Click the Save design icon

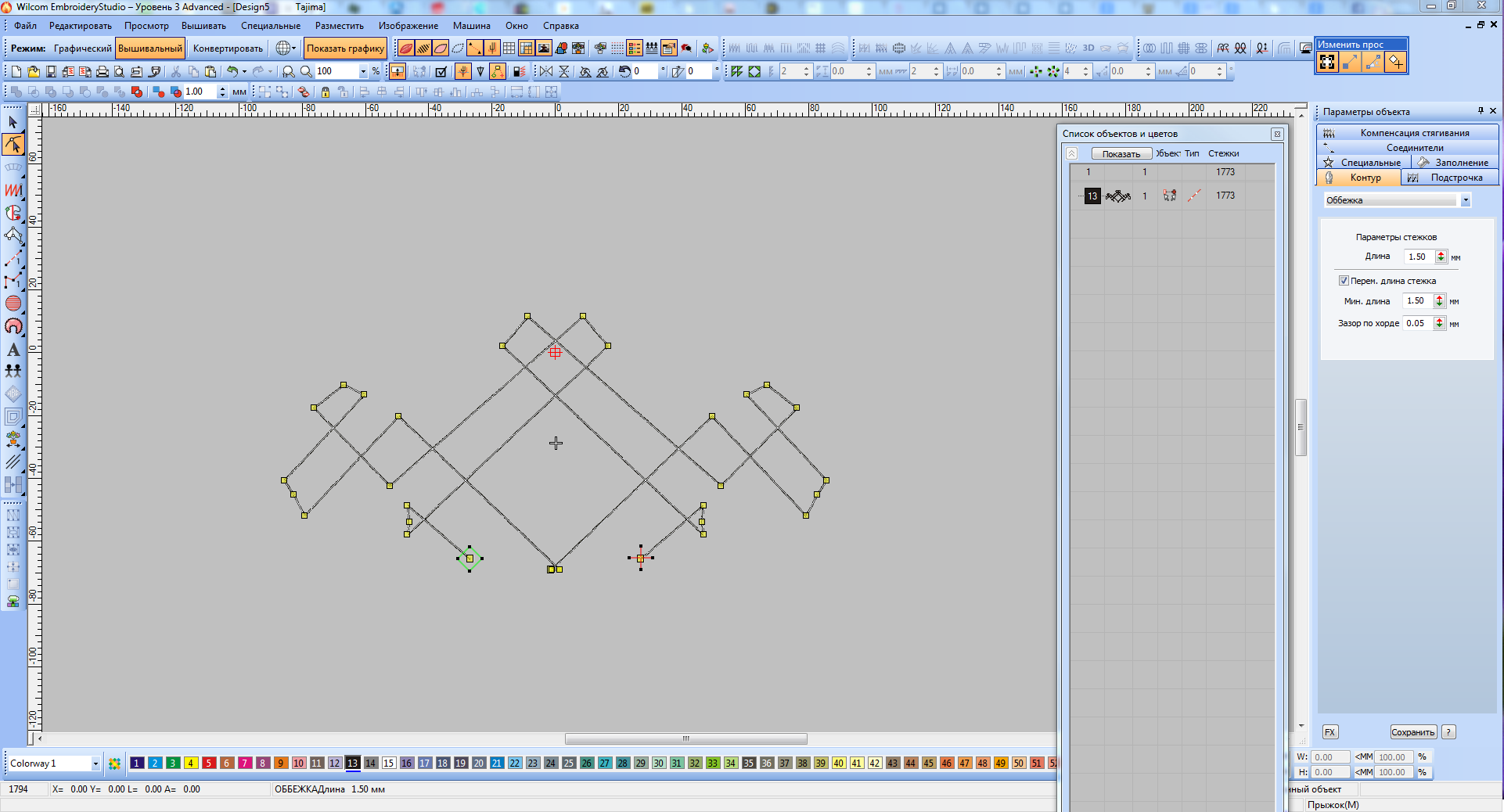[51, 71]
